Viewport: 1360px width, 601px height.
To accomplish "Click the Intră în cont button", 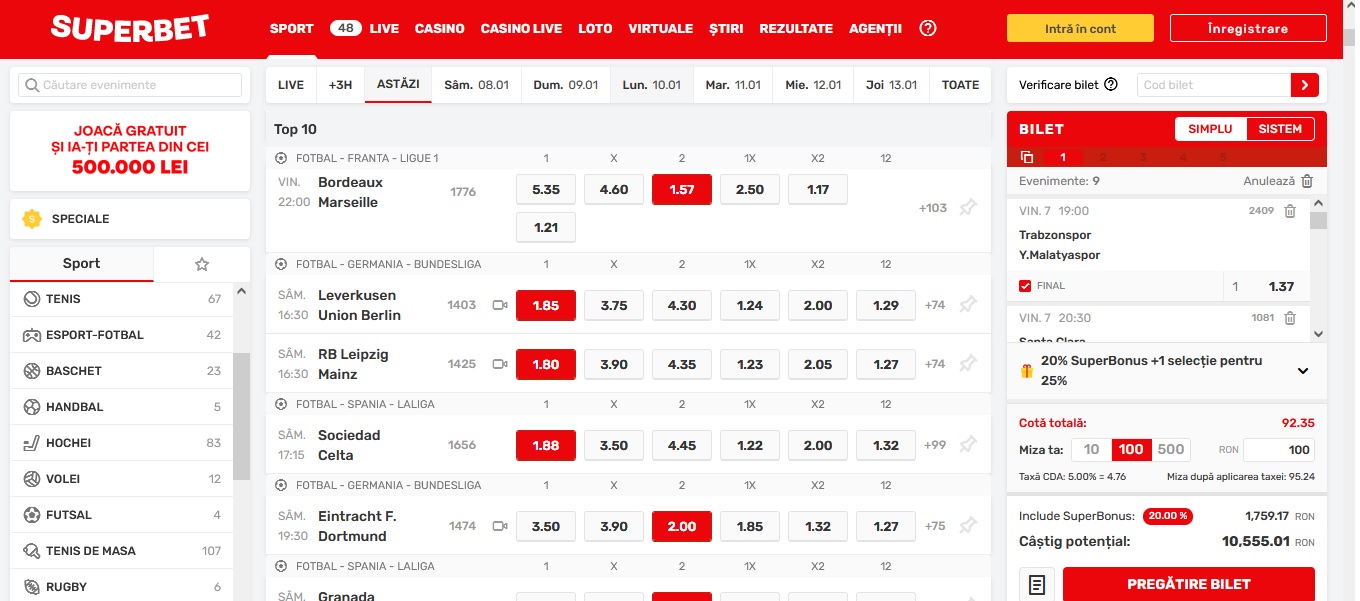I will point(1080,28).
